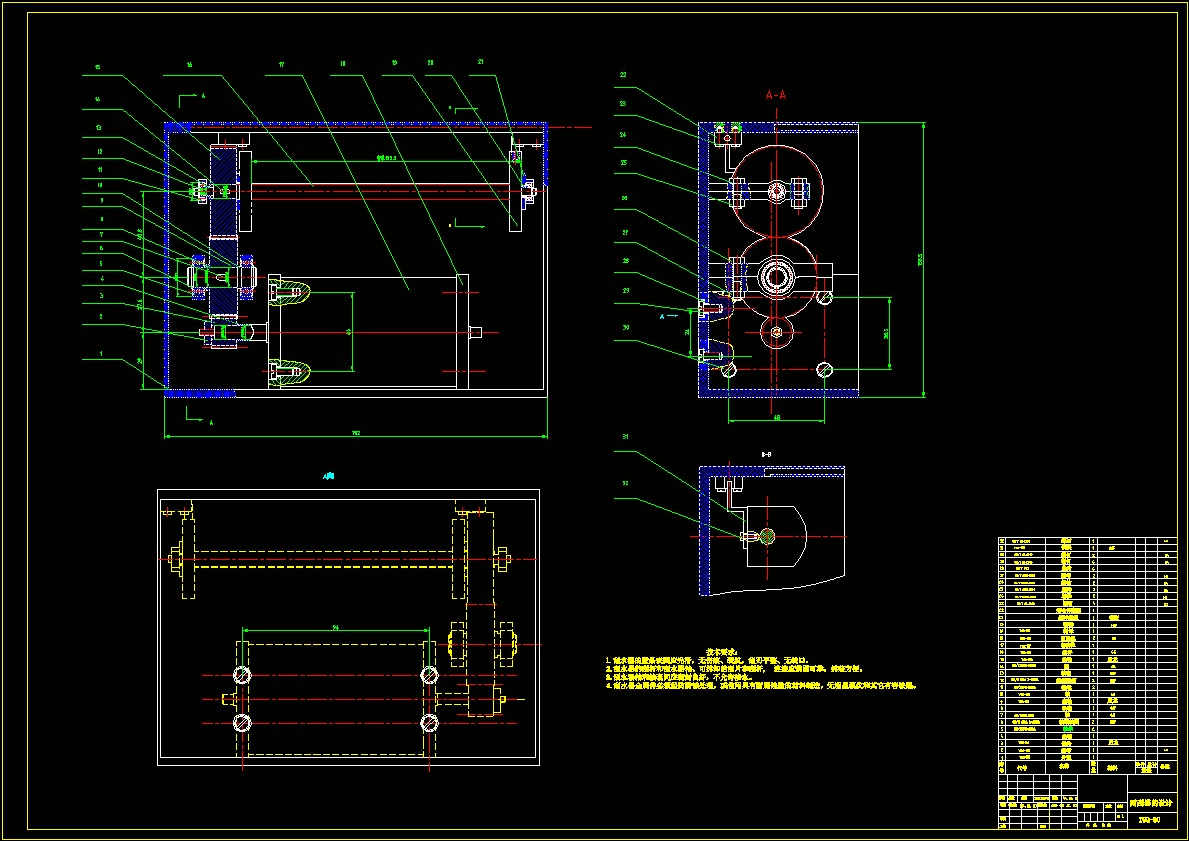
Task: Click part balloon number 21
Action: [x=481, y=62]
